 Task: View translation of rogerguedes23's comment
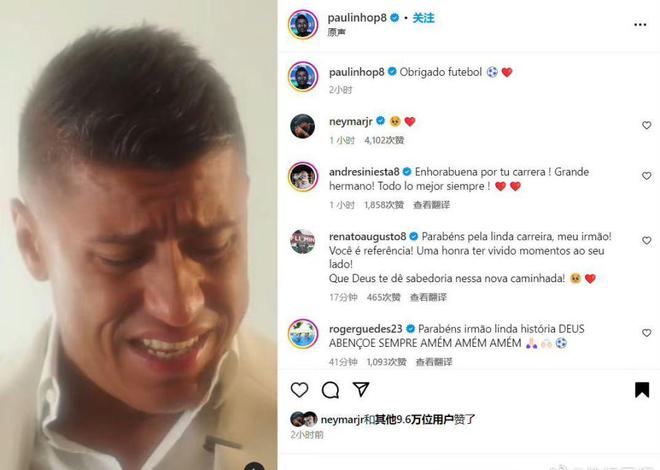pyautogui.click(x=434, y=362)
